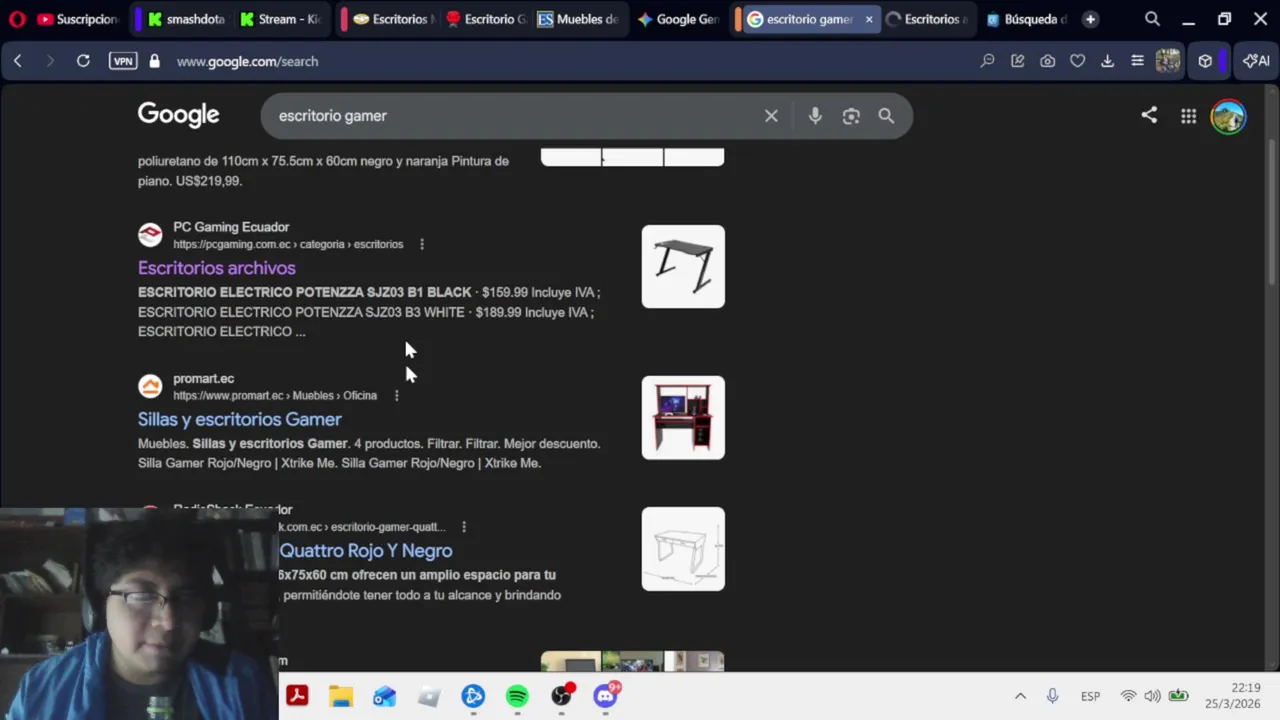Open OBS Studio from taskbar
The width and height of the screenshot is (1280, 720).
(561, 695)
